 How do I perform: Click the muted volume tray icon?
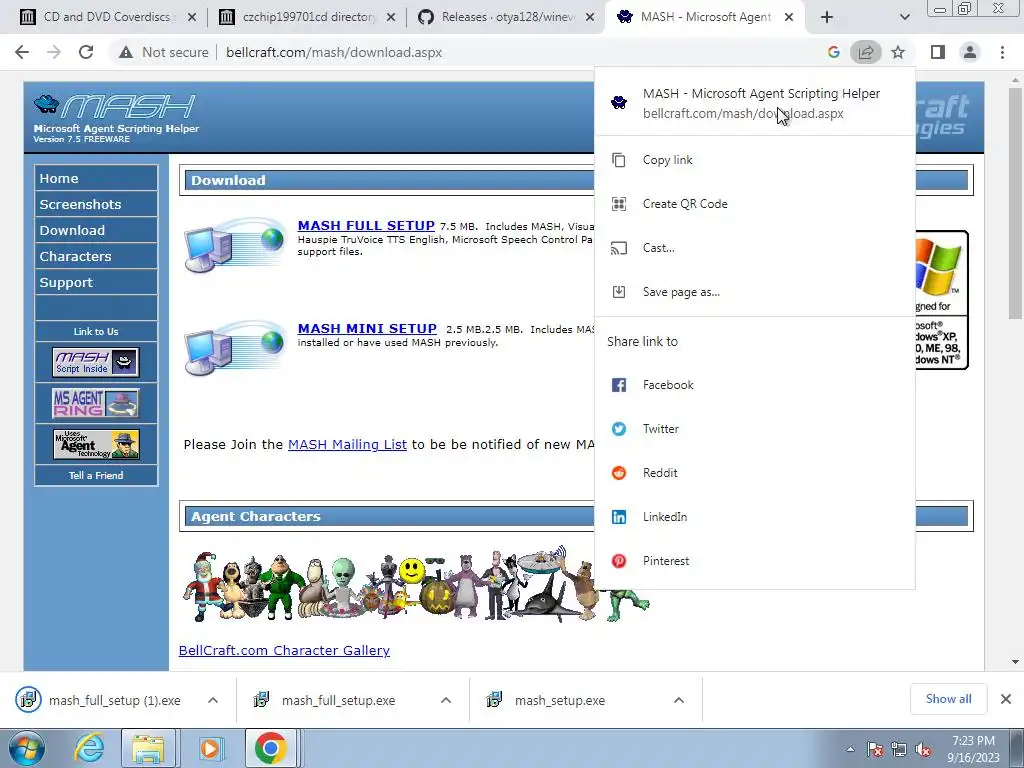pyautogui.click(x=923, y=750)
